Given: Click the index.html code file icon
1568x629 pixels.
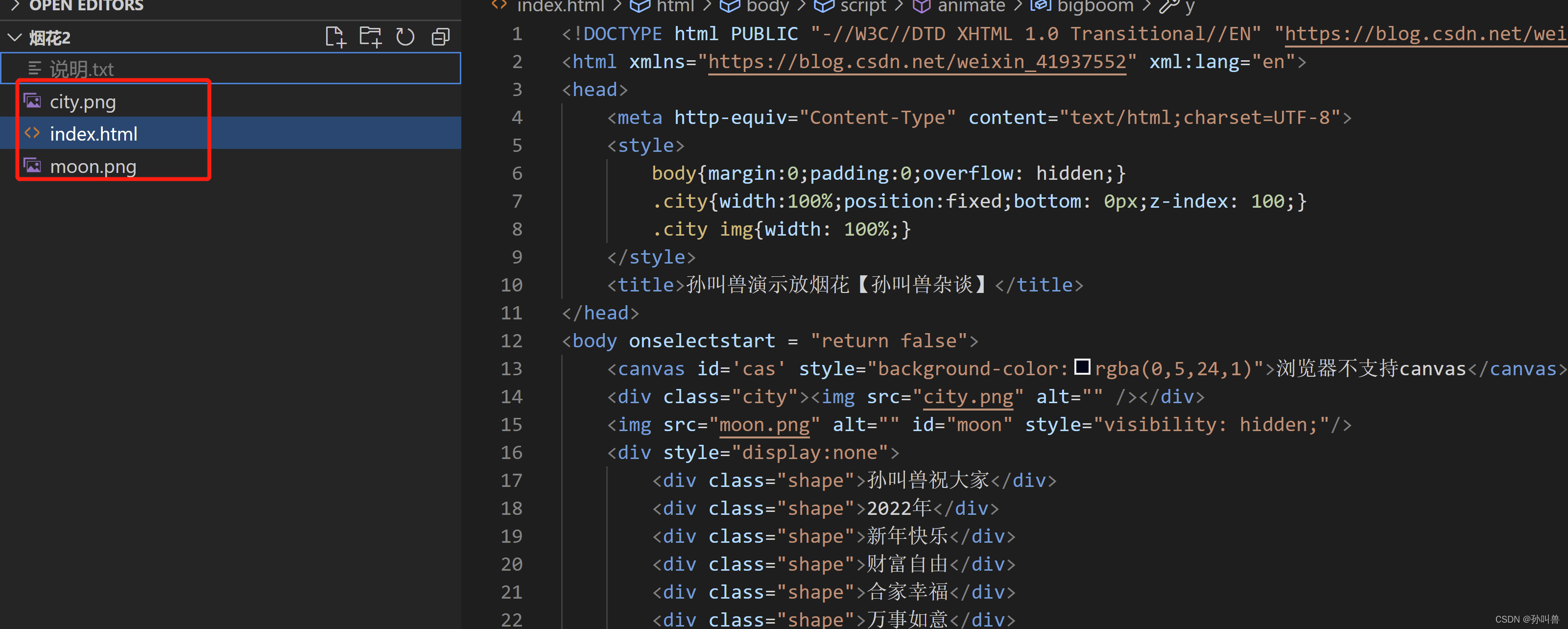Looking at the screenshot, I should click(33, 133).
